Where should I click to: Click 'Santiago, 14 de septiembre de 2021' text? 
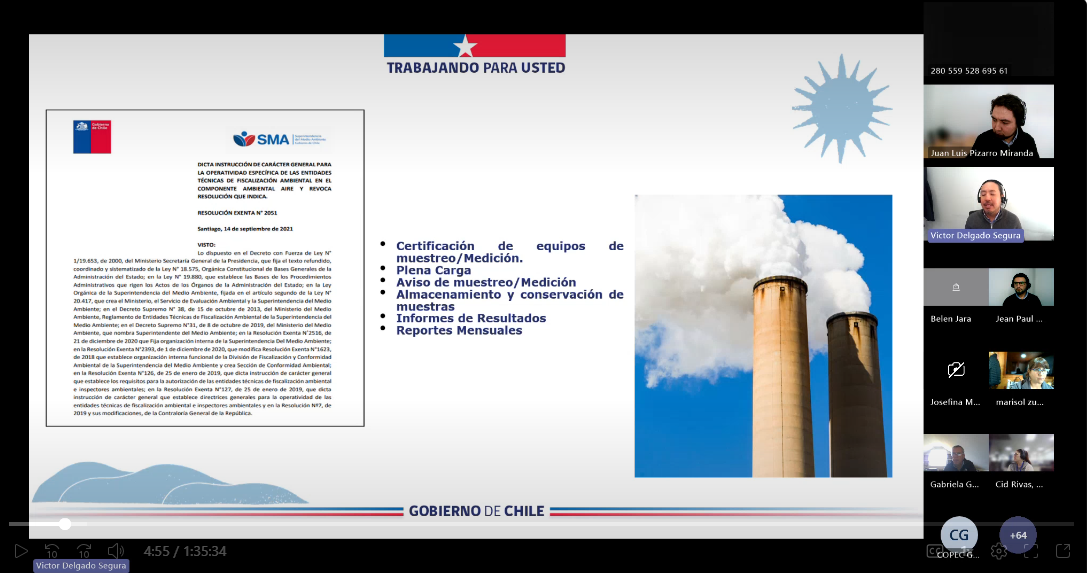[245, 229]
